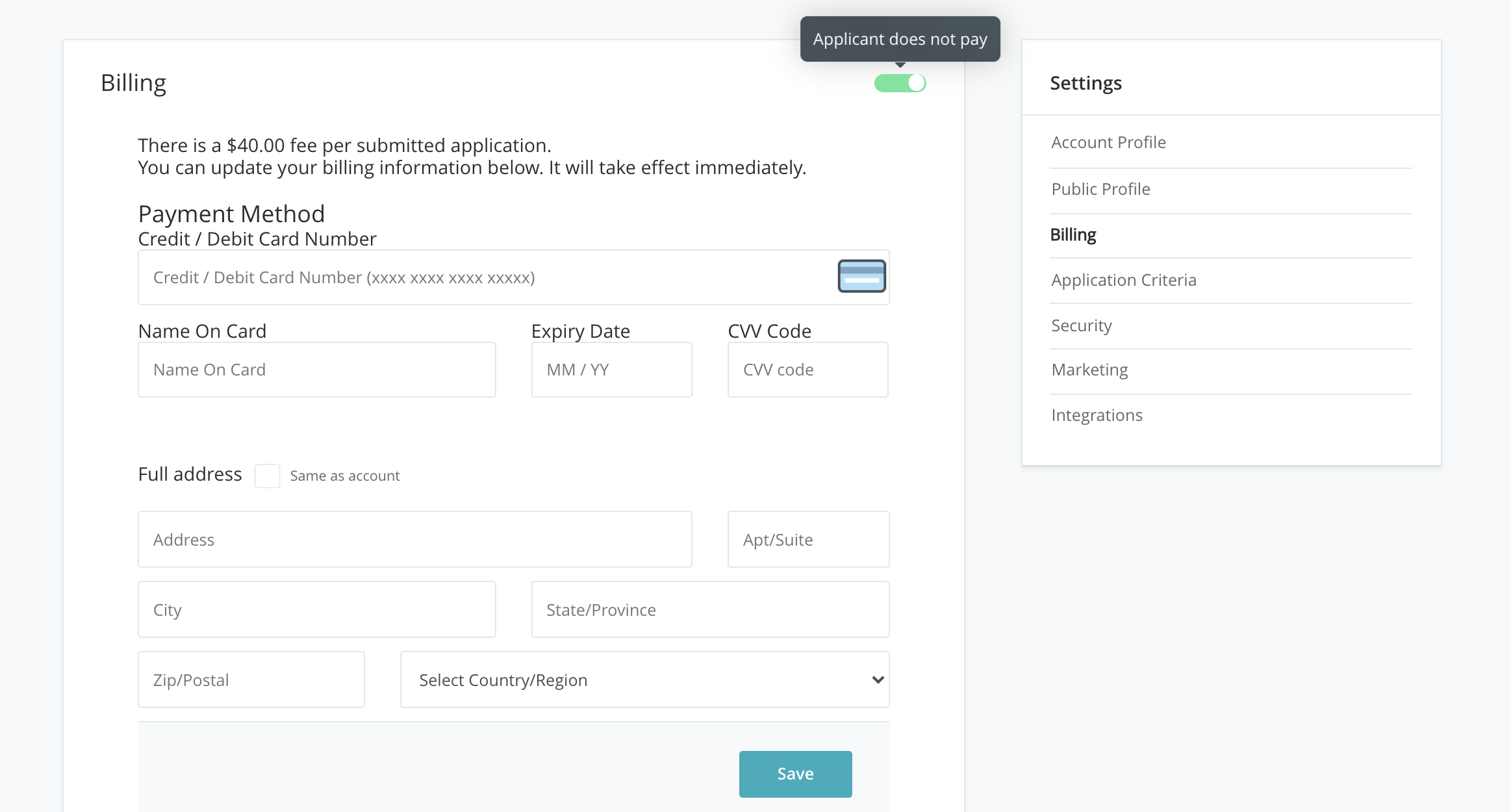Go to Public Profile settings

[x=1100, y=189]
